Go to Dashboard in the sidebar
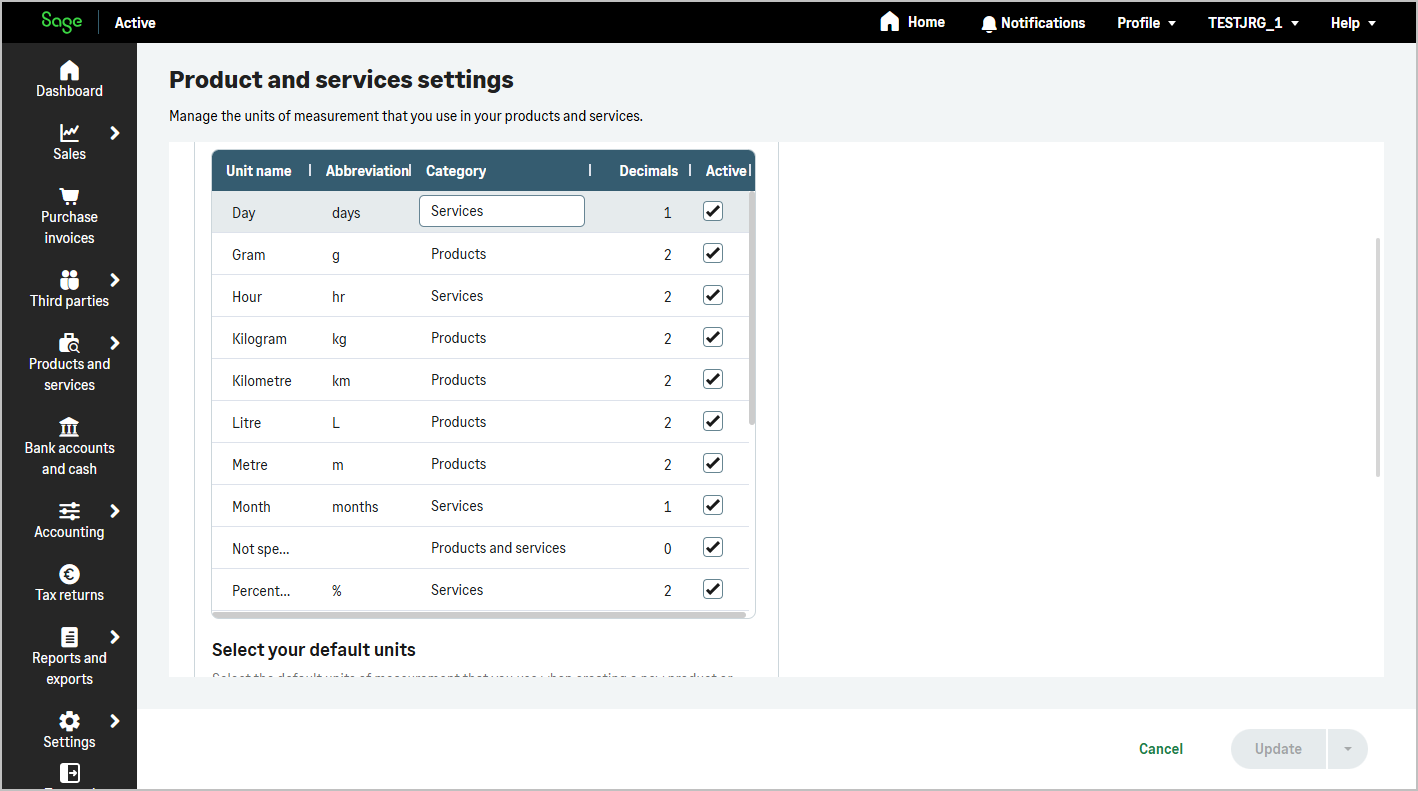The image size is (1418, 791). coord(69,79)
